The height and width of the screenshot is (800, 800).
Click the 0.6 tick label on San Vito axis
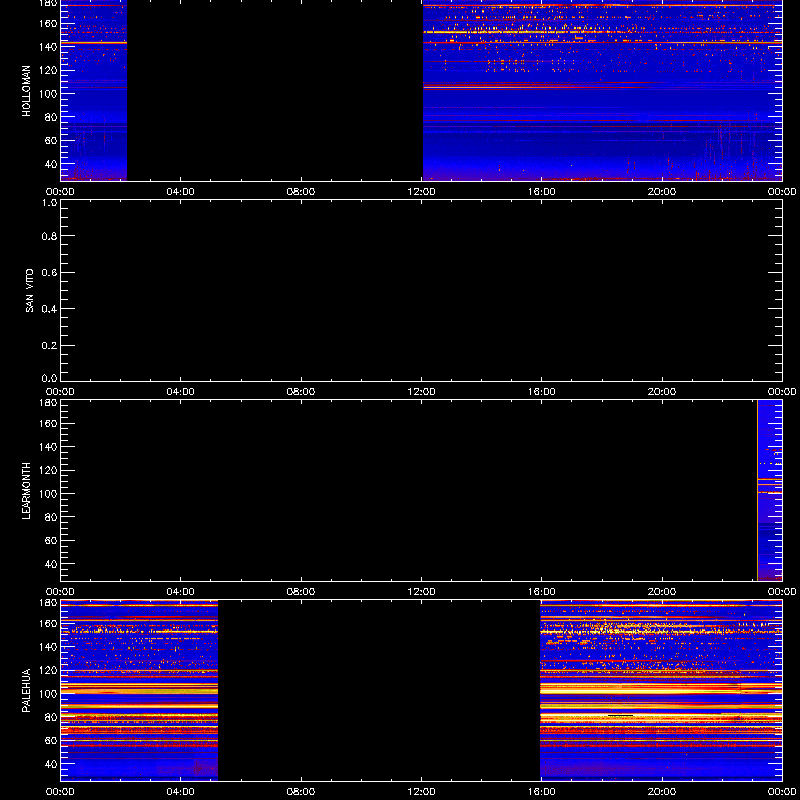click(49, 273)
